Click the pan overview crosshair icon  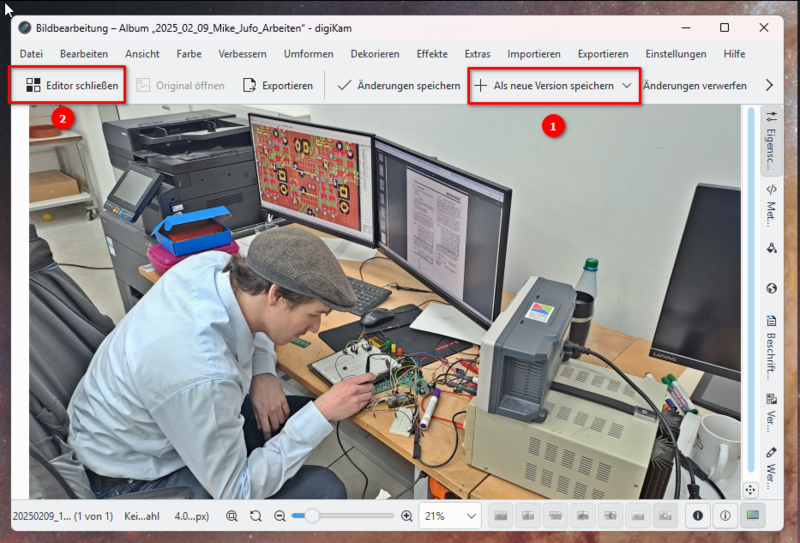coord(749,490)
